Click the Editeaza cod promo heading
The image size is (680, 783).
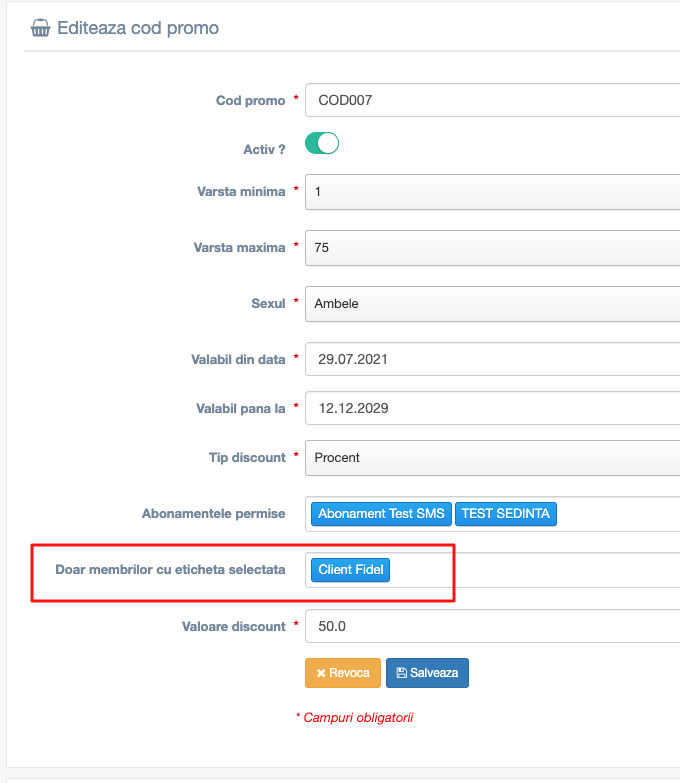[x=138, y=28]
